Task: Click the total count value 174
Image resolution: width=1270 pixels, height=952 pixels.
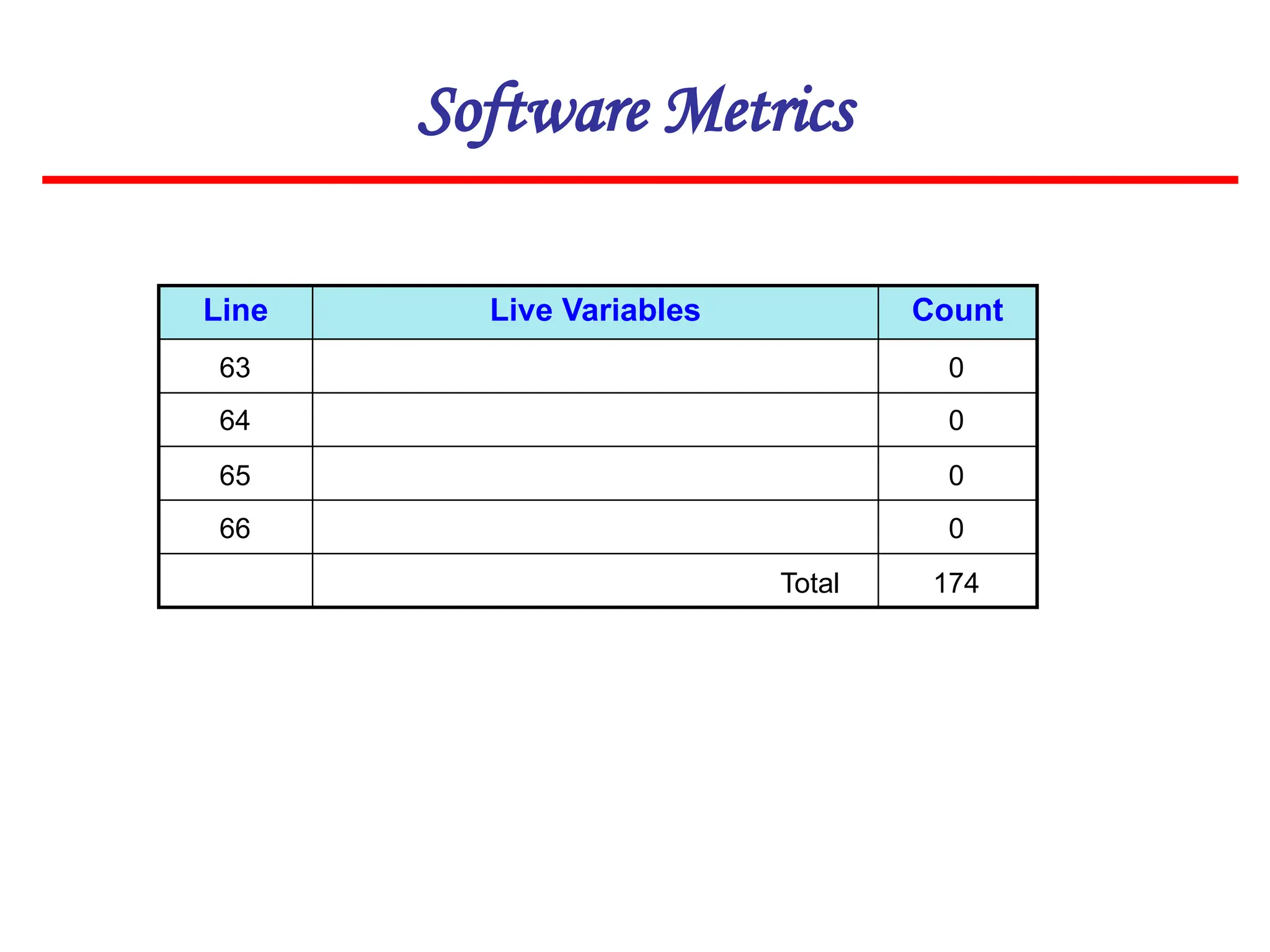Action: pyautogui.click(x=956, y=583)
